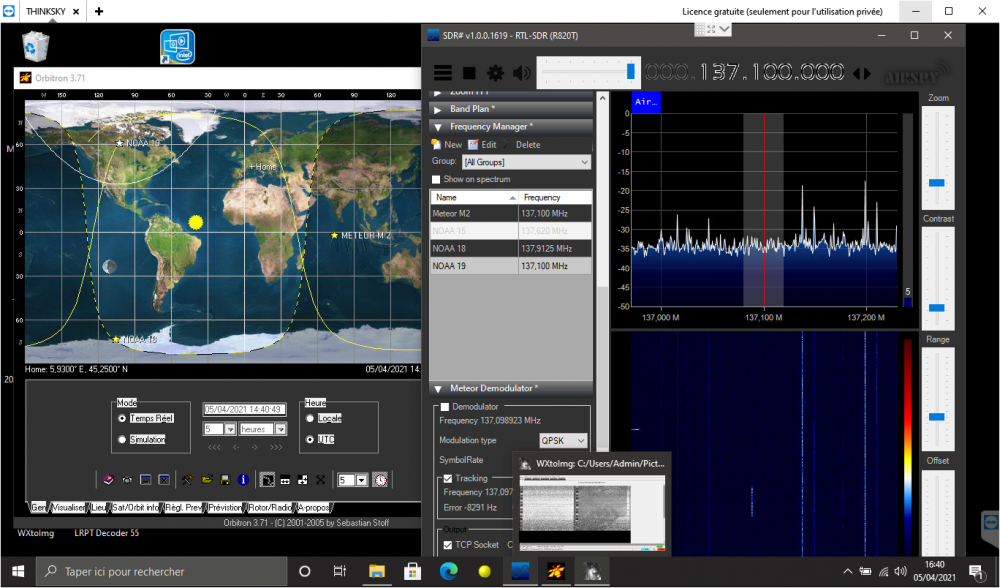Select NOAA 18 frequency entry
Screen dimensions: 1000x588
click(x=511, y=249)
